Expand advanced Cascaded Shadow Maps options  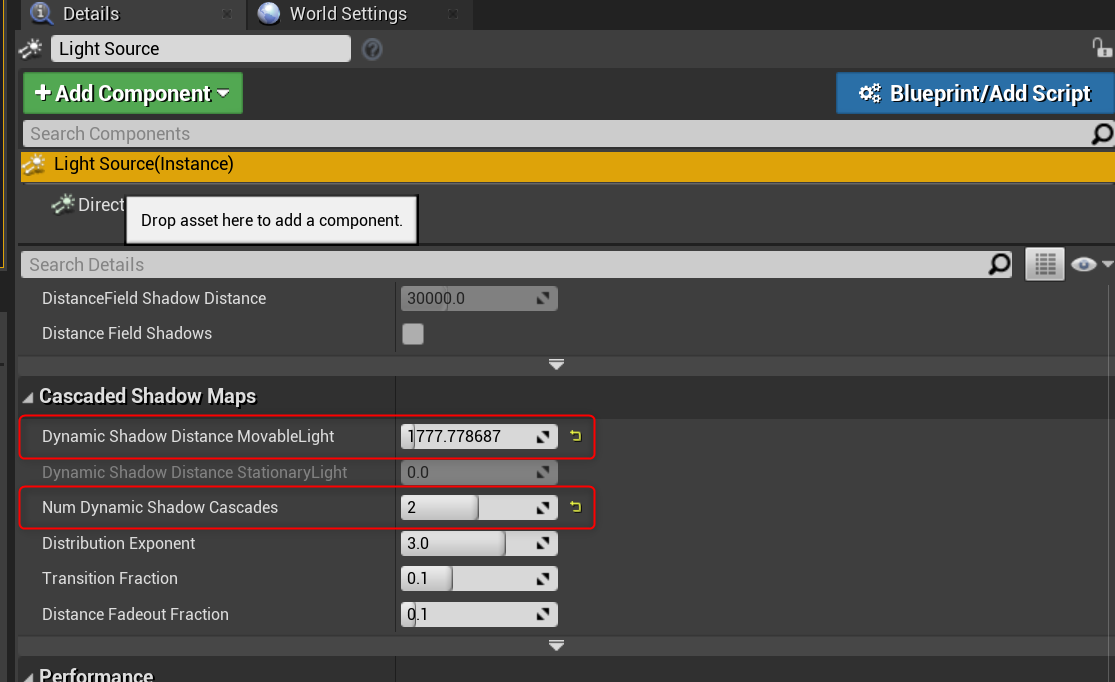[556, 645]
